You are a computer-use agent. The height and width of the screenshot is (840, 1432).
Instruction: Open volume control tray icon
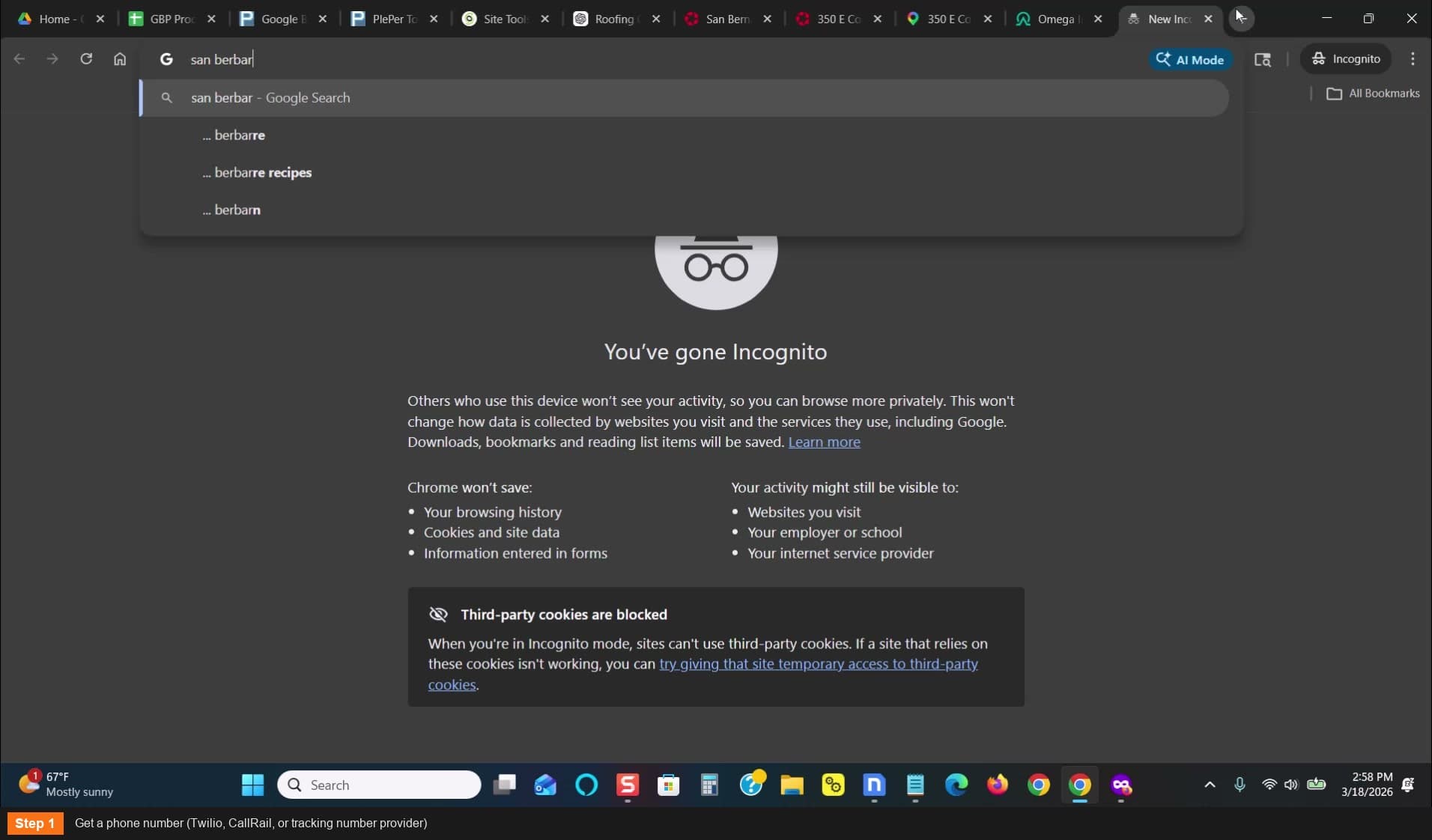[x=1290, y=785]
